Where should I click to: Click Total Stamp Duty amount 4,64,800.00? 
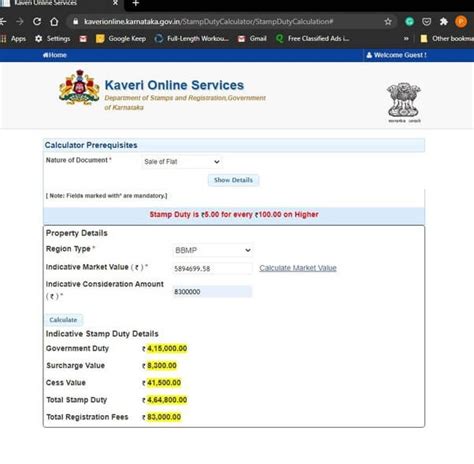coord(167,400)
